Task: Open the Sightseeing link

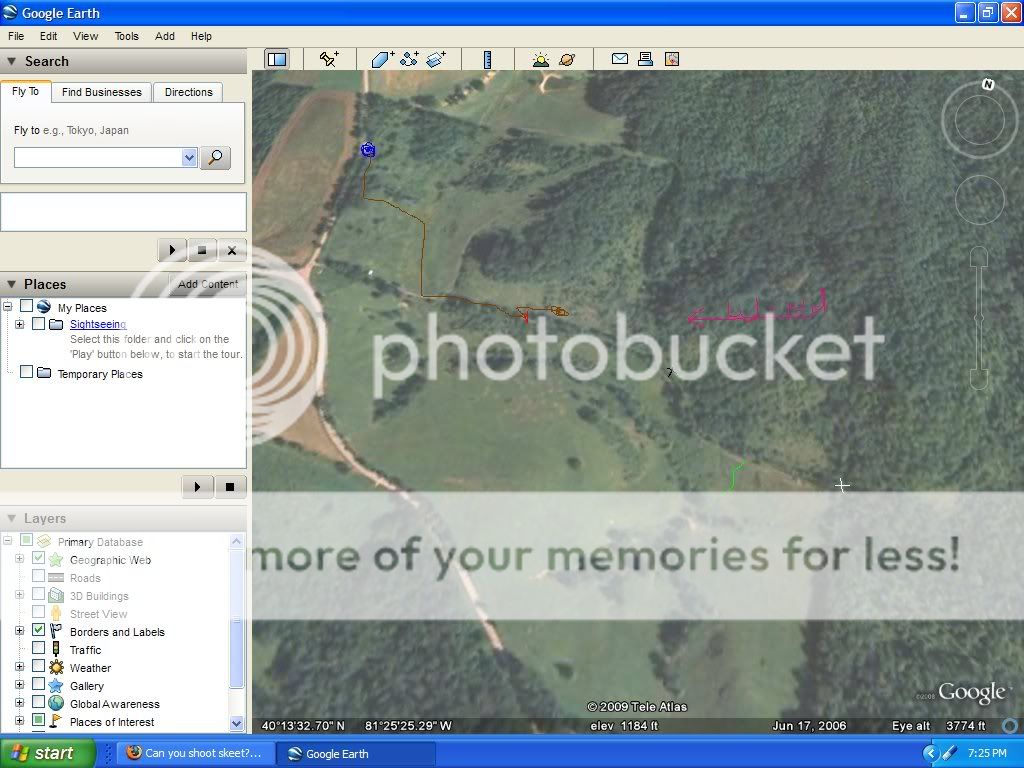Action: 98,324
